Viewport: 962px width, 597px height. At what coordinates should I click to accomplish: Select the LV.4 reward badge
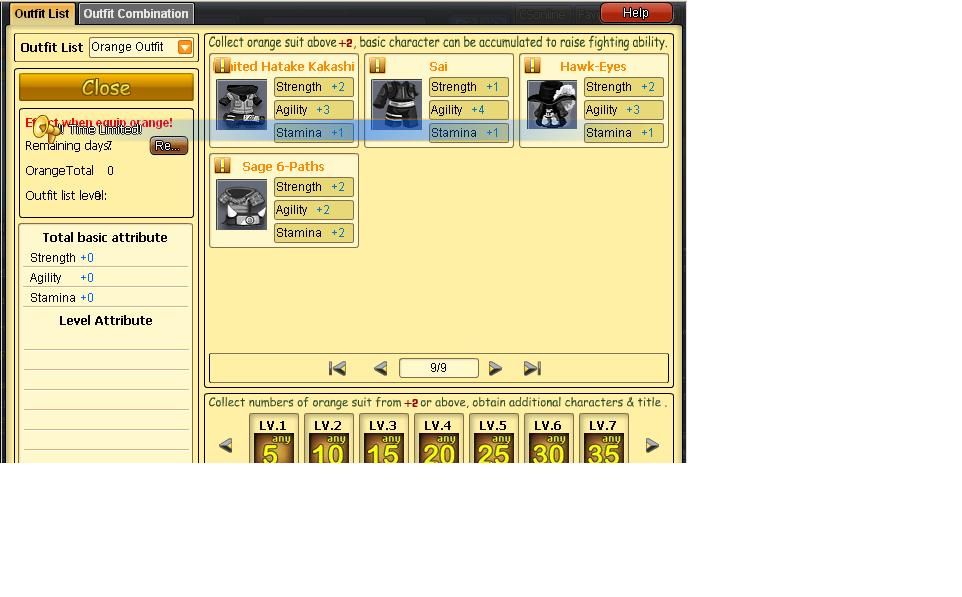(439, 440)
